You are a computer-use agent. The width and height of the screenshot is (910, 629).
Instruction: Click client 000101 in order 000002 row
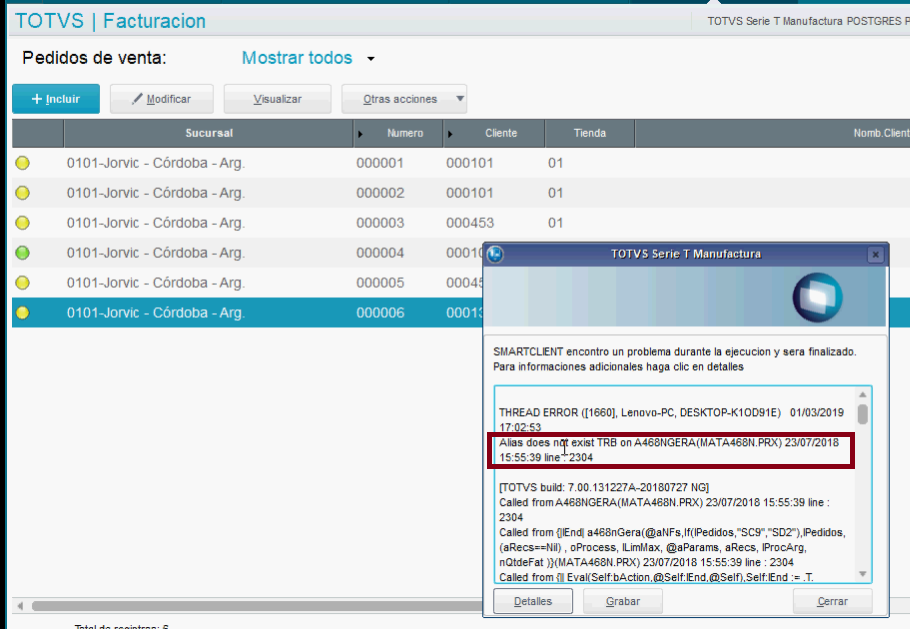[x=470, y=193]
